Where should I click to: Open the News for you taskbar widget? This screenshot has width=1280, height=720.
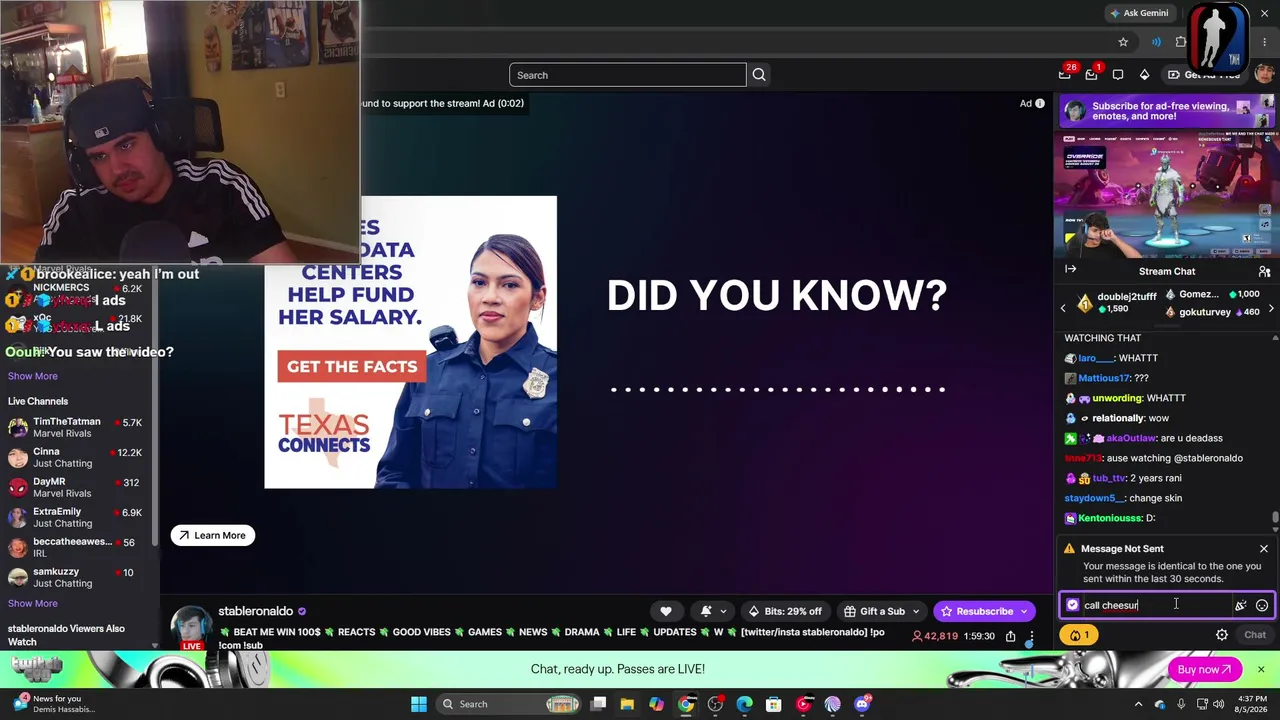click(52, 704)
